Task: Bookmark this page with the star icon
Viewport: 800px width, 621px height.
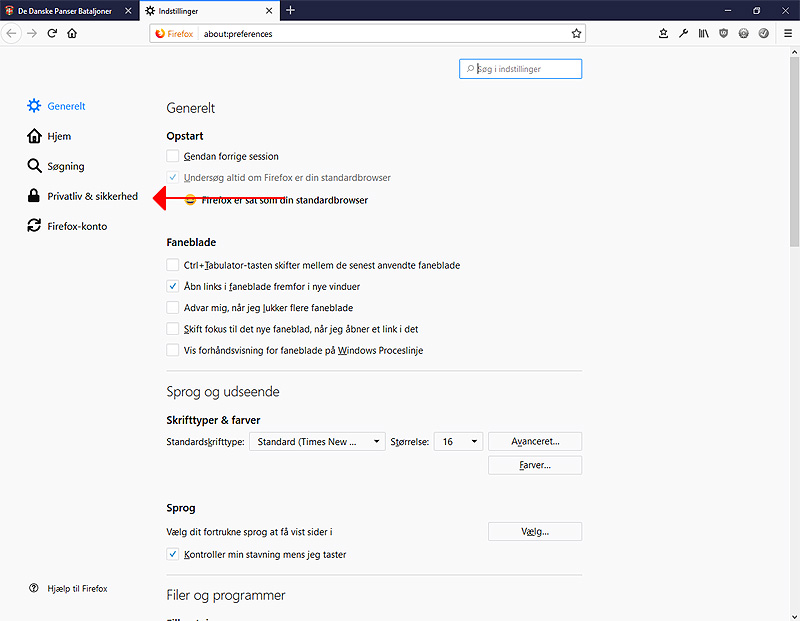Action: (x=576, y=33)
